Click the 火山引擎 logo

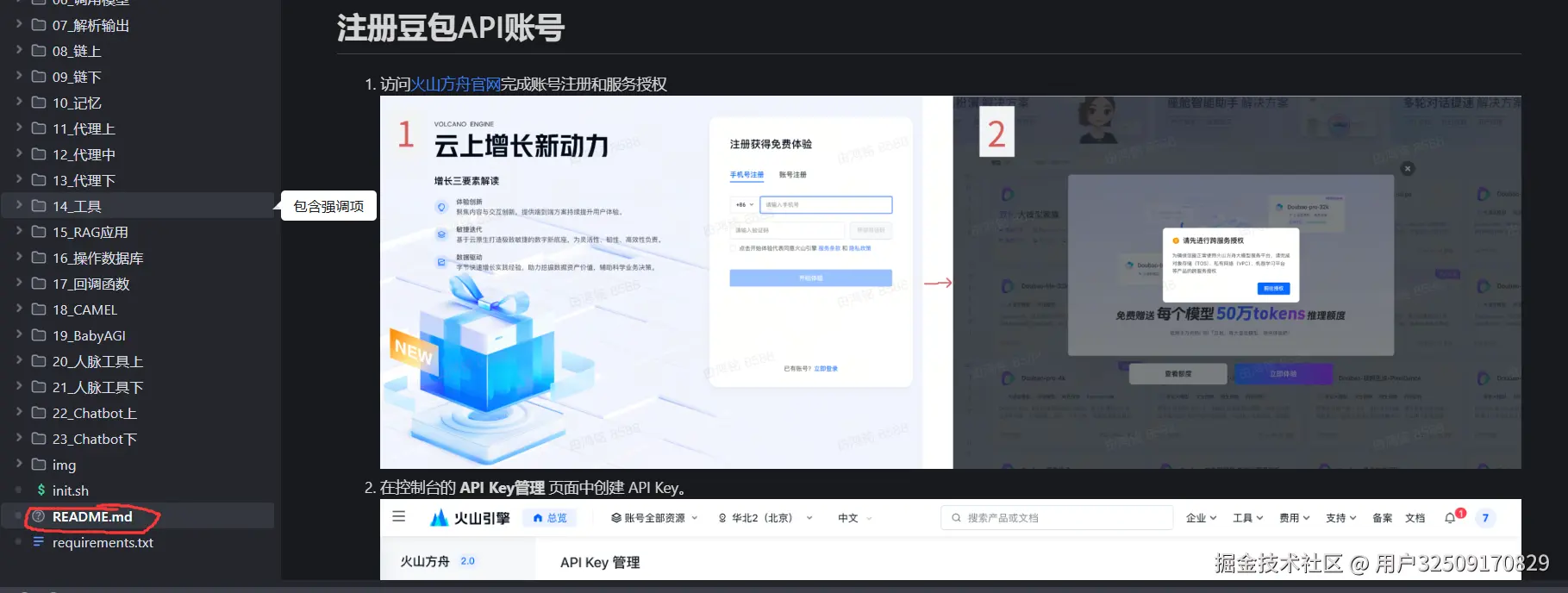pyautogui.click(x=470, y=518)
